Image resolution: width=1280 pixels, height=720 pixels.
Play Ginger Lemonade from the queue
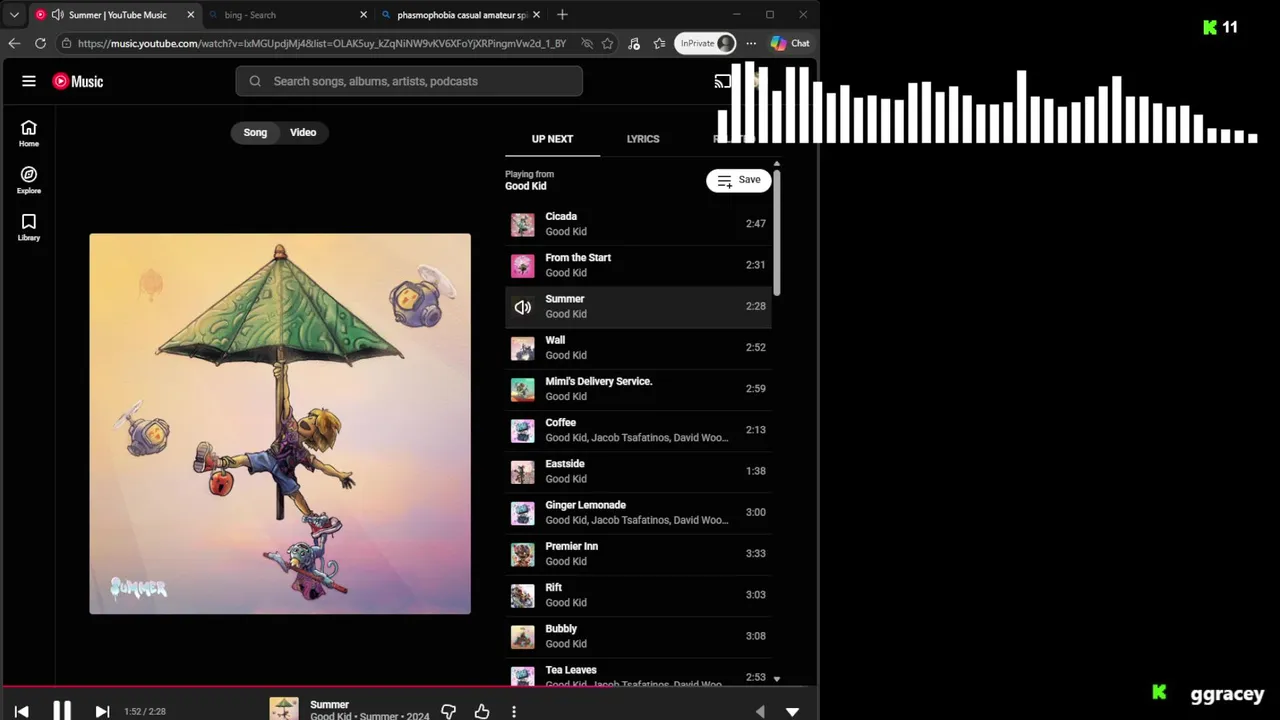point(638,512)
